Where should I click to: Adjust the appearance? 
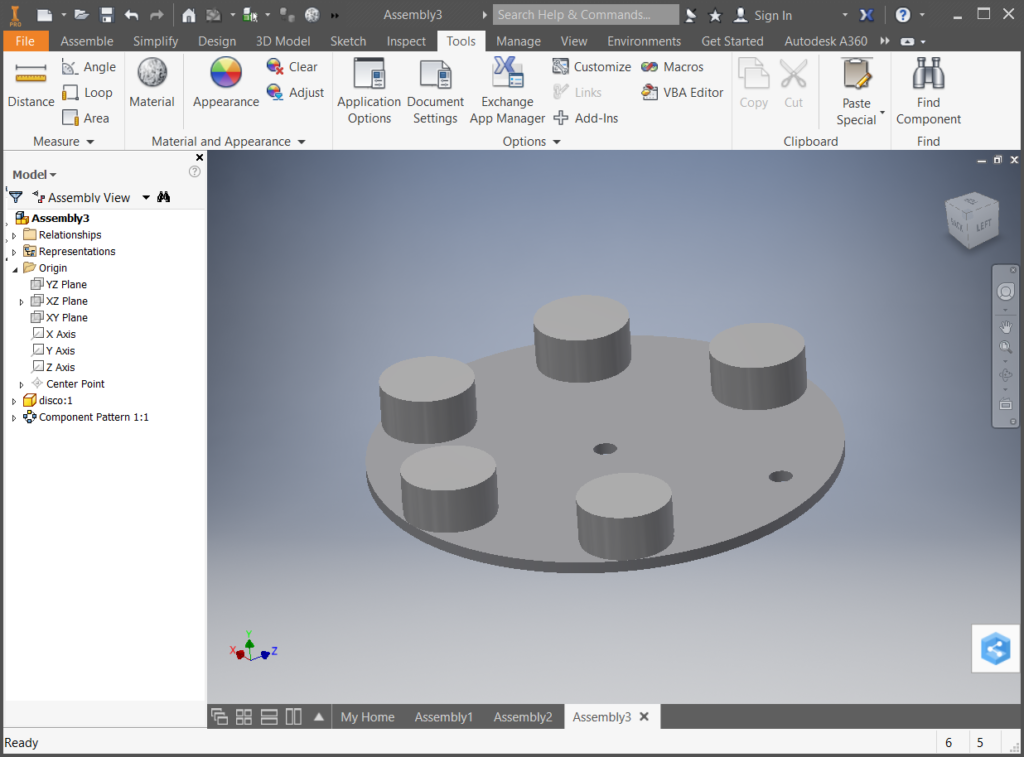click(295, 93)
